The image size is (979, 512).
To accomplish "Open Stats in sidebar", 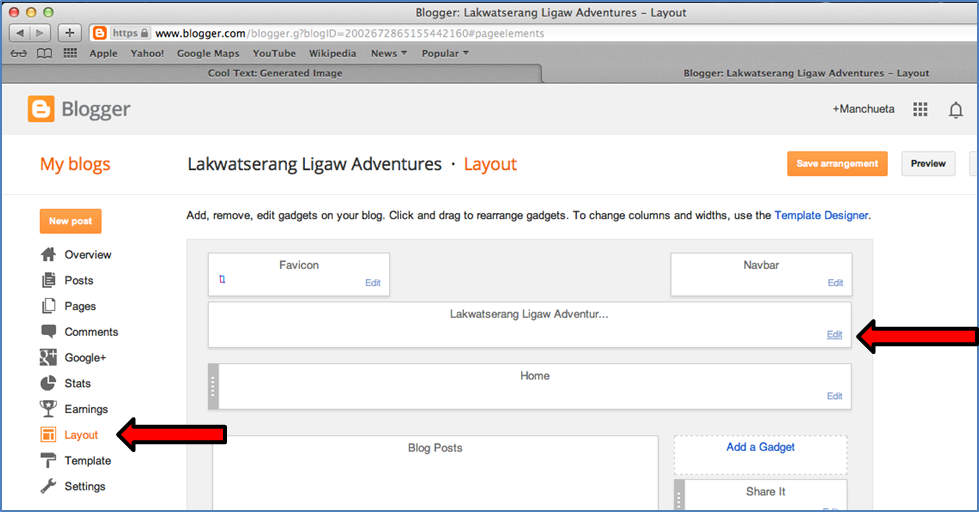I will [77, 383].
